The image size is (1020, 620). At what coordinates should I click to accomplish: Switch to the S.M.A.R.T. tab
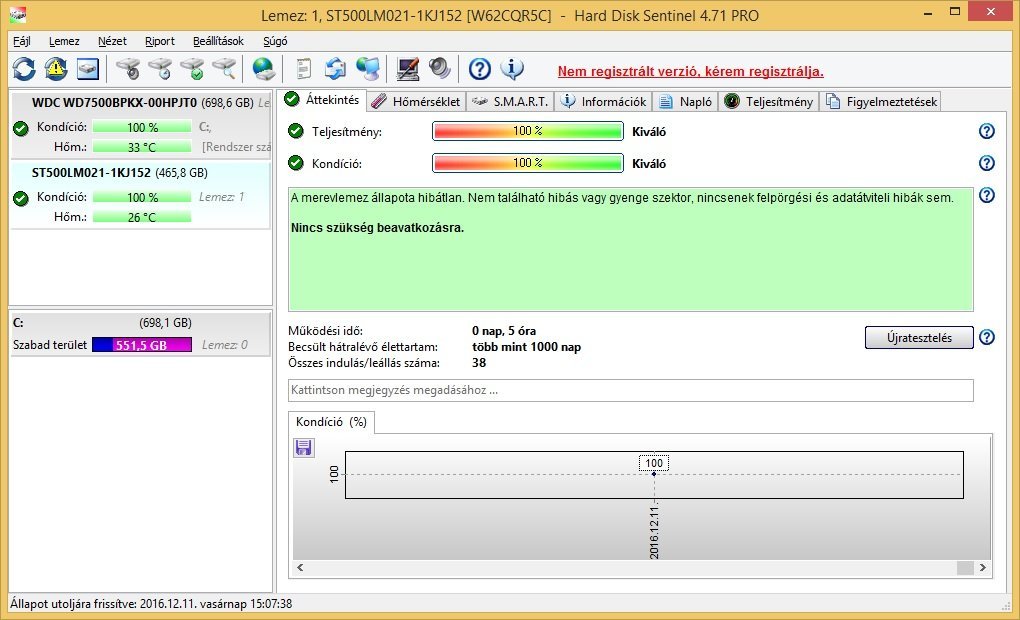511,101
